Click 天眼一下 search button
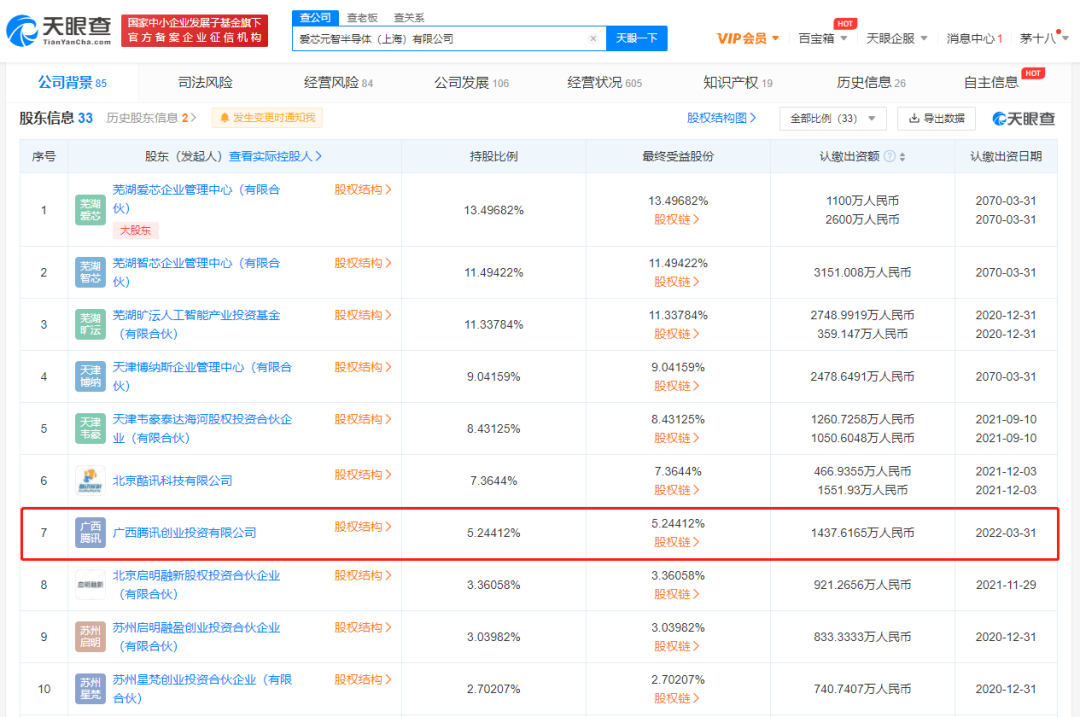This screenshot has height=717, width=1080. coord(636,39)
